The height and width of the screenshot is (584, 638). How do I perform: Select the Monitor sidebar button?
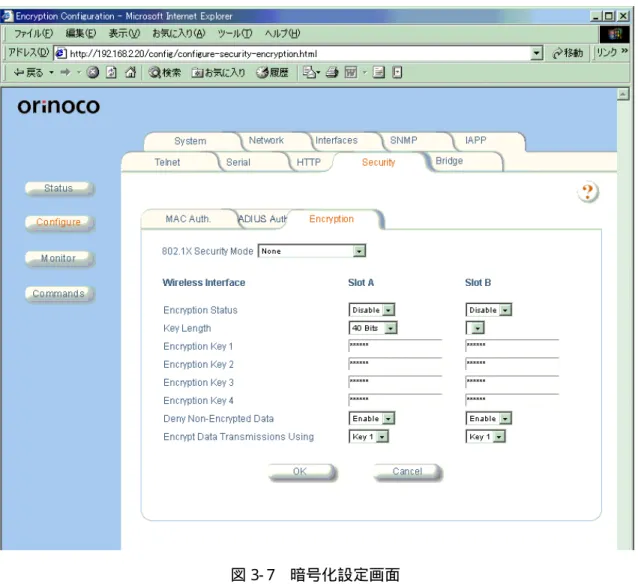(x=59, y=258)
